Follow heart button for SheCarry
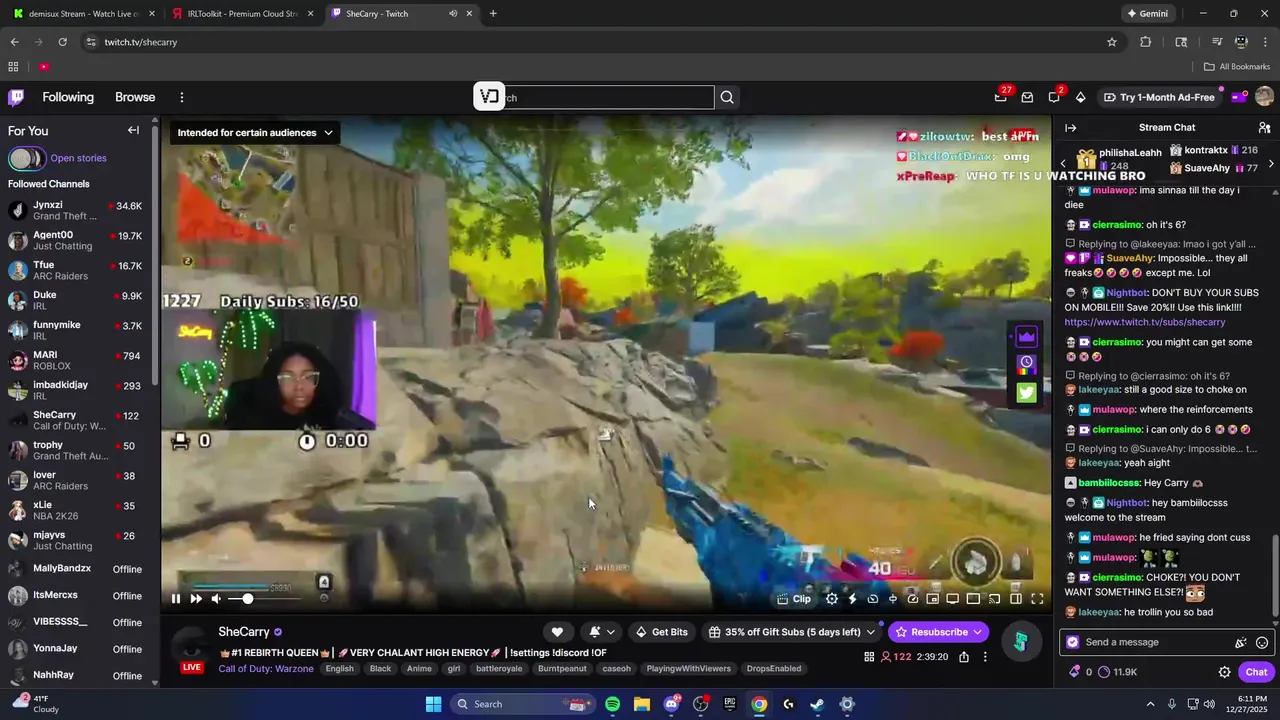The height and width of the screenshot is (720, 1280). [x=557, y=632]
